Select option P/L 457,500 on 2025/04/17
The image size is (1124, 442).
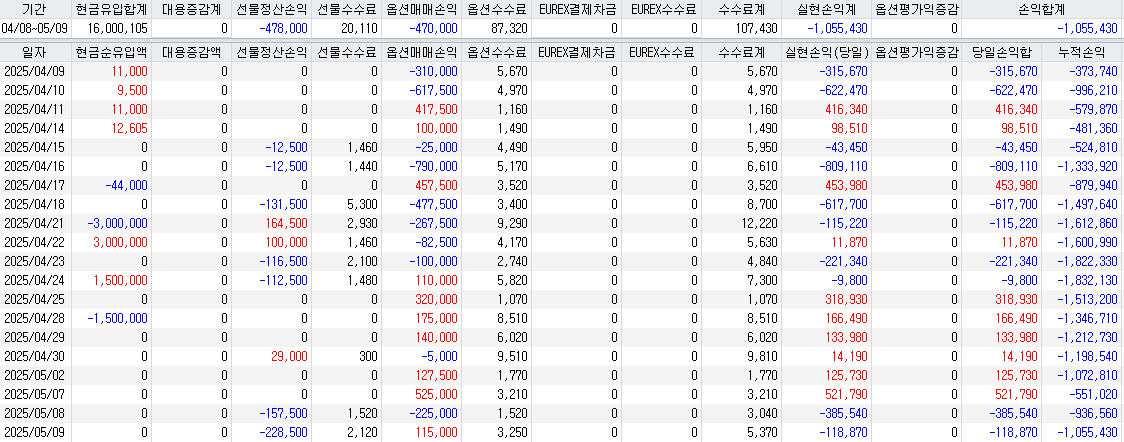[x=437, y=186]
